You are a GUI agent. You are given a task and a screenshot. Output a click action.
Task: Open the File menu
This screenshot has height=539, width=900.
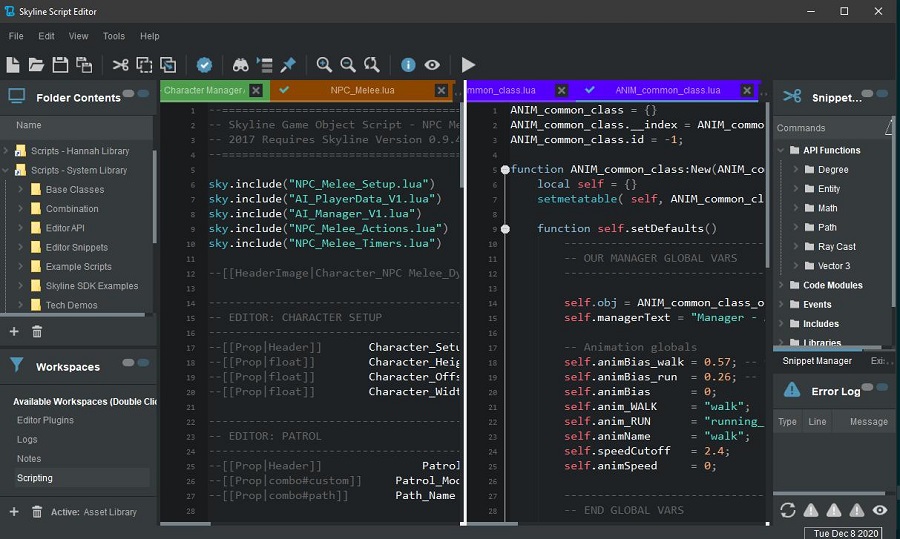(x=16, y=36)
